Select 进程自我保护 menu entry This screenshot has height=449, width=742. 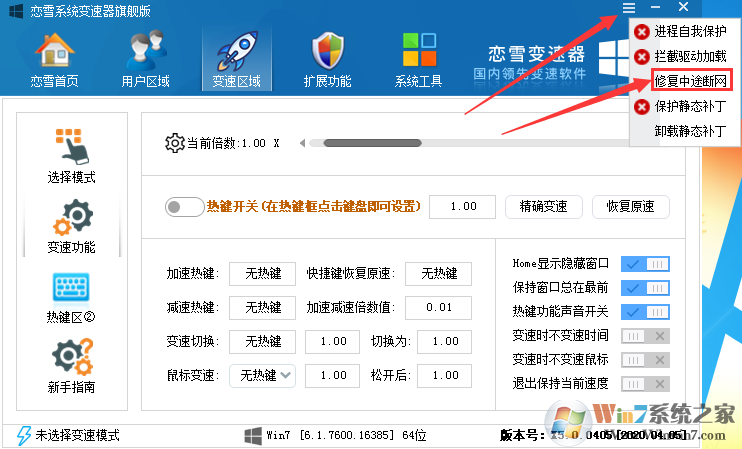(x=690, y=32)
